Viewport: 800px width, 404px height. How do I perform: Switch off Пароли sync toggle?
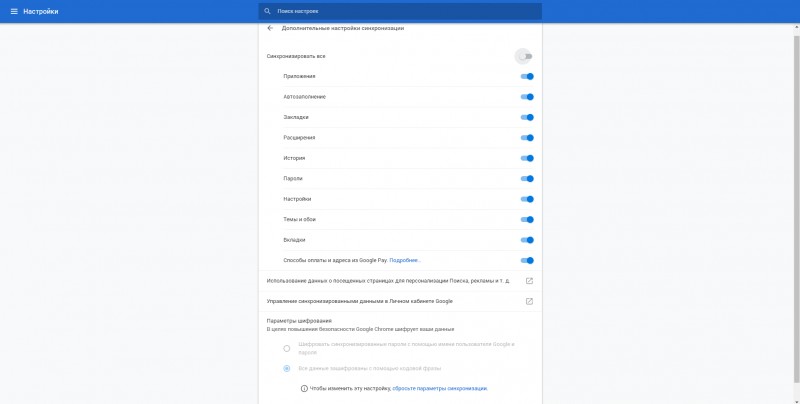527,179
